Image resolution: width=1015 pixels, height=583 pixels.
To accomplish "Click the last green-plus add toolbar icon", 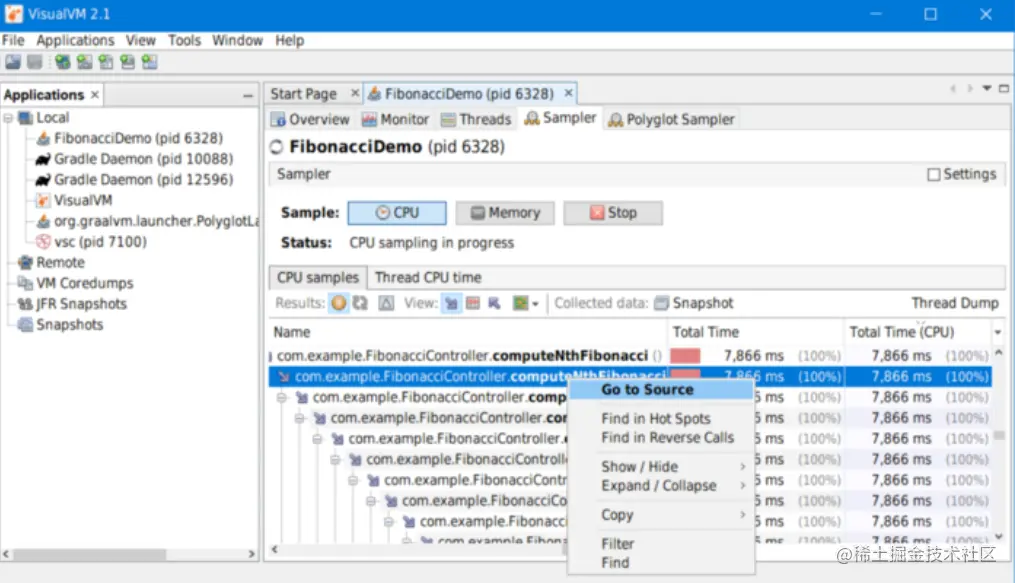I will (150, 62).
